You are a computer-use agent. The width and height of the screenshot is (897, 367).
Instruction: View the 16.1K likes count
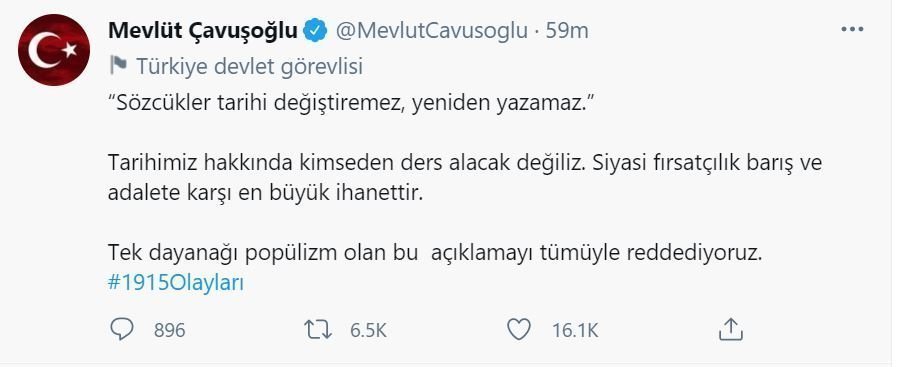[575, 330]
